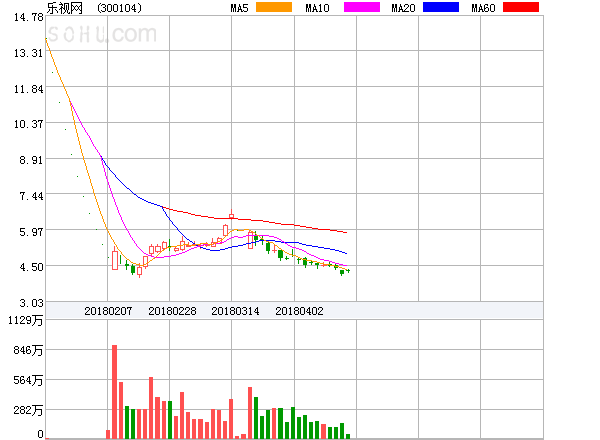Click the 4.50 price axis label

pos(31,267)
